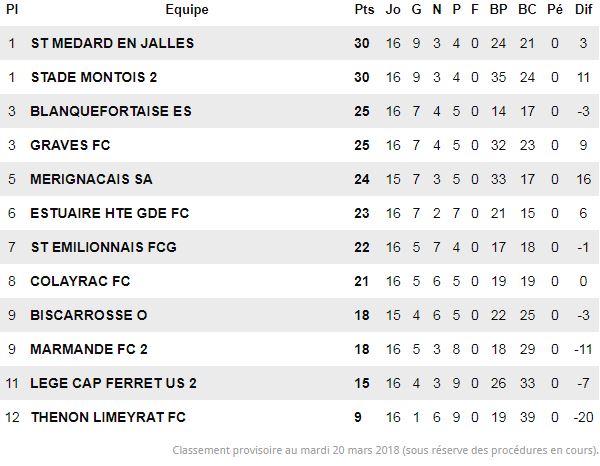
Task: Click MARMANDE FC 2 team name
Action: (x=89, y=349)
